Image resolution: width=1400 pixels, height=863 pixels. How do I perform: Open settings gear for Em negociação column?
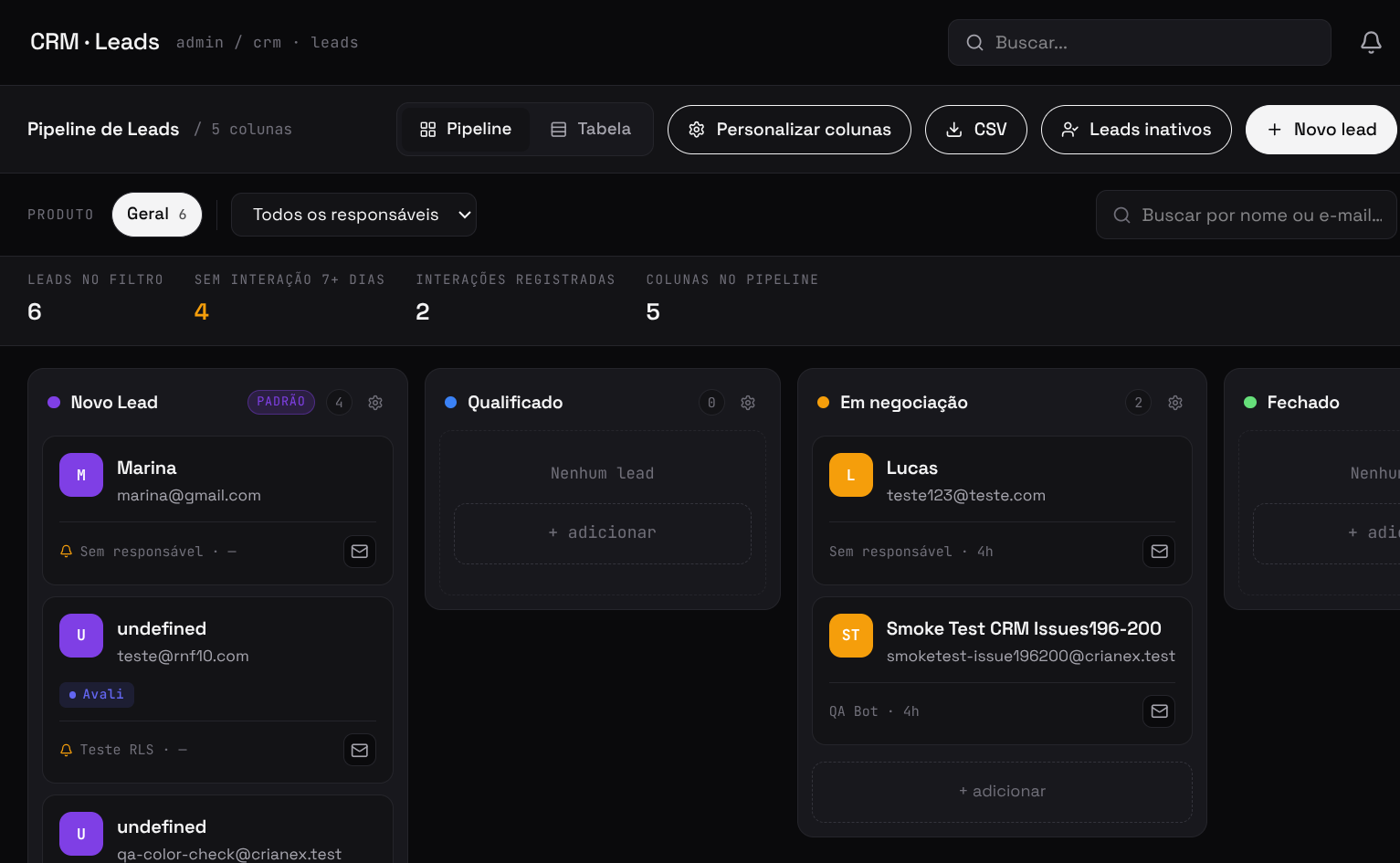pyautogui.click(x=1175, y=403)
